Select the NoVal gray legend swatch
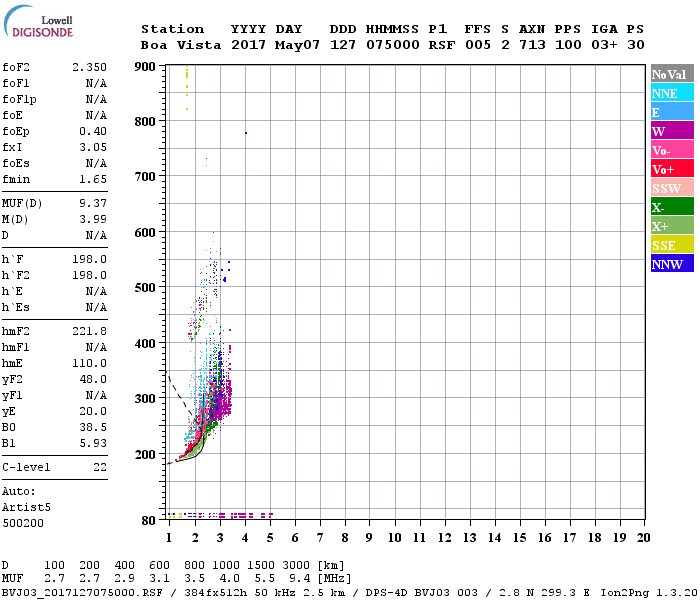Screen dimensions: 700x600 click(x=672, y=74)
